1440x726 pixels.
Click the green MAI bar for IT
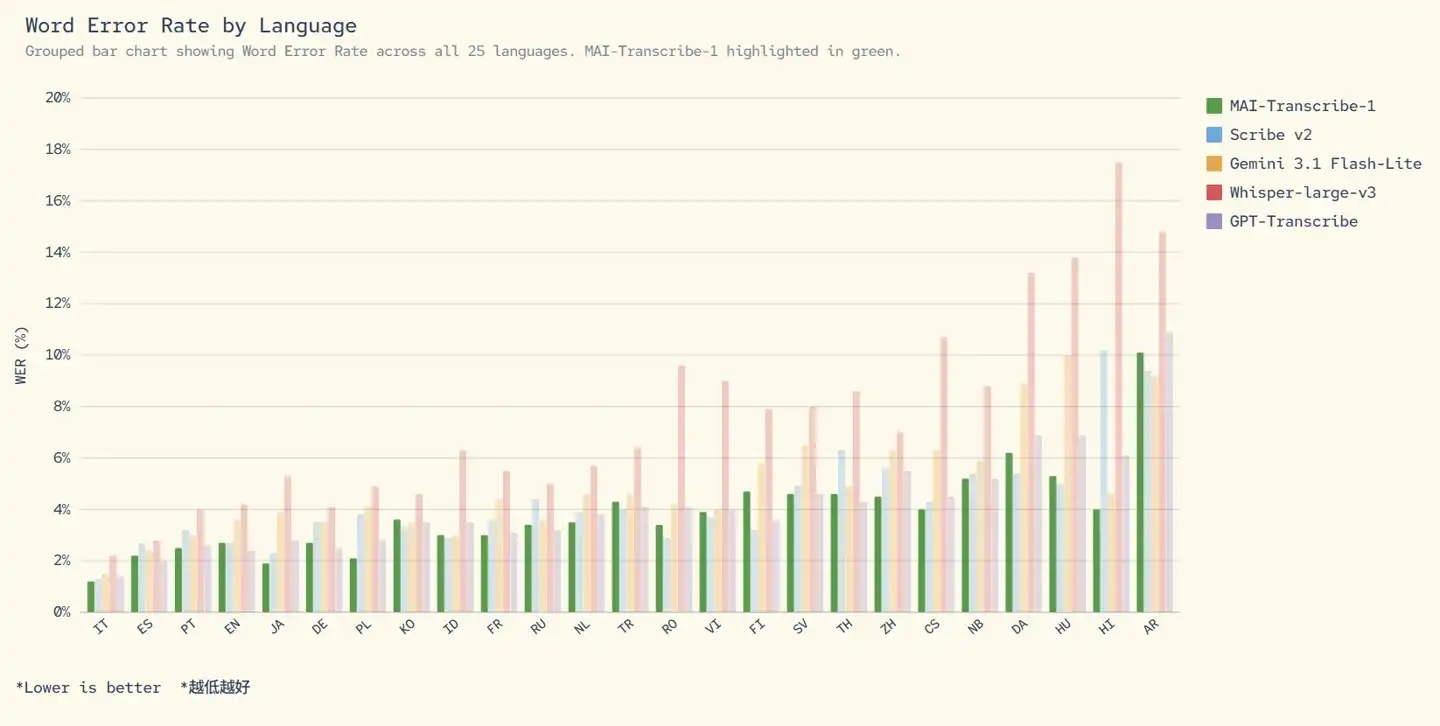[91, 597]
